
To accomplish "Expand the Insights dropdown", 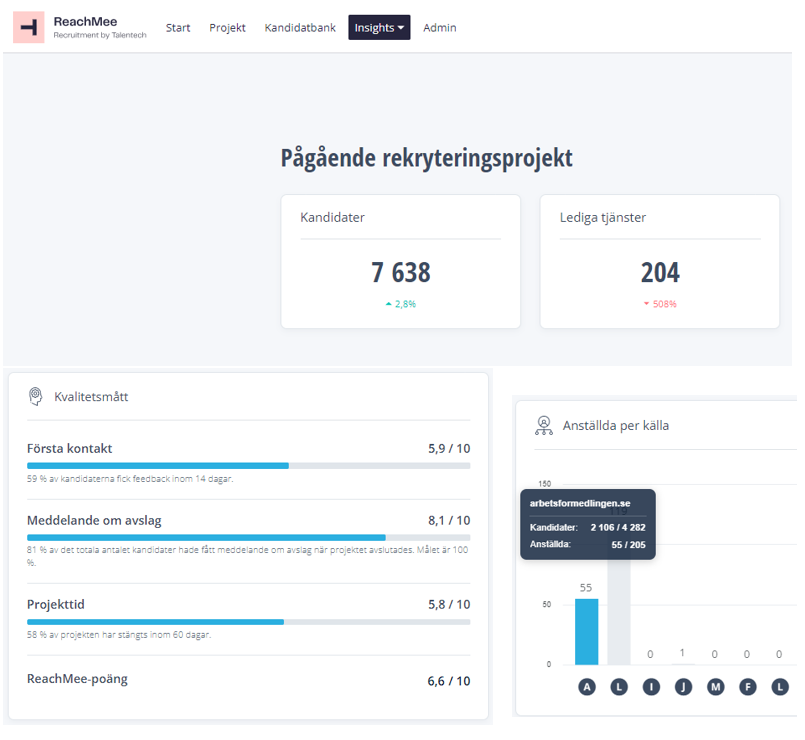I will tap(379, 28).
